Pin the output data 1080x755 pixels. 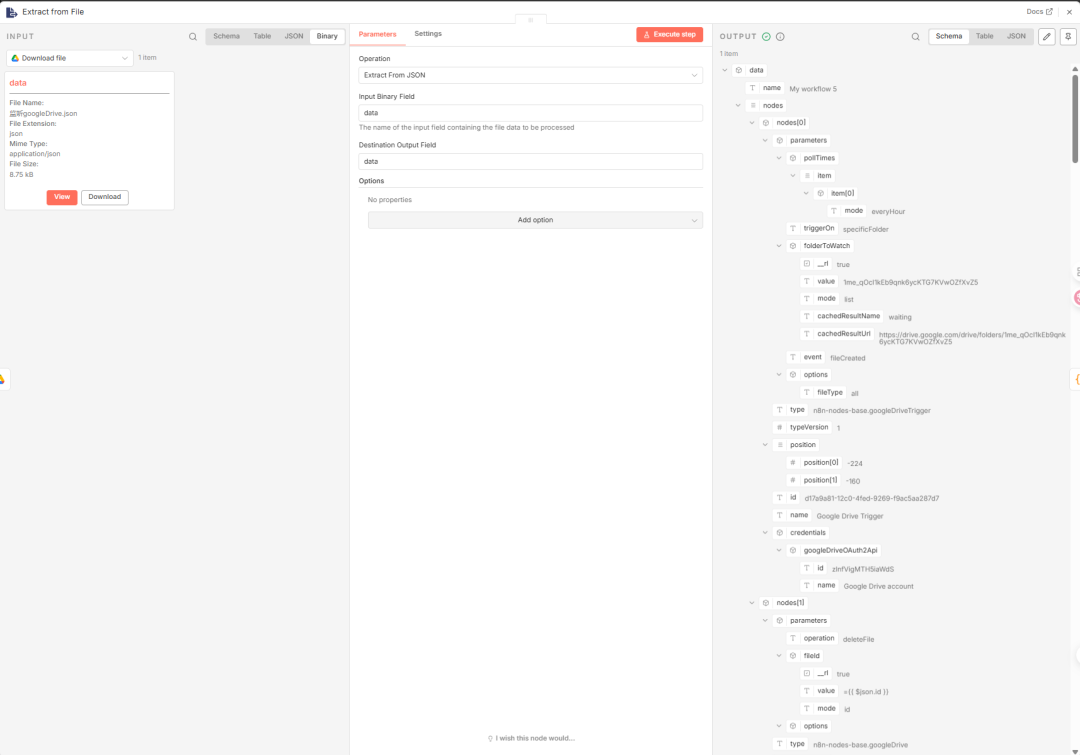click(x=1068, y=36)
